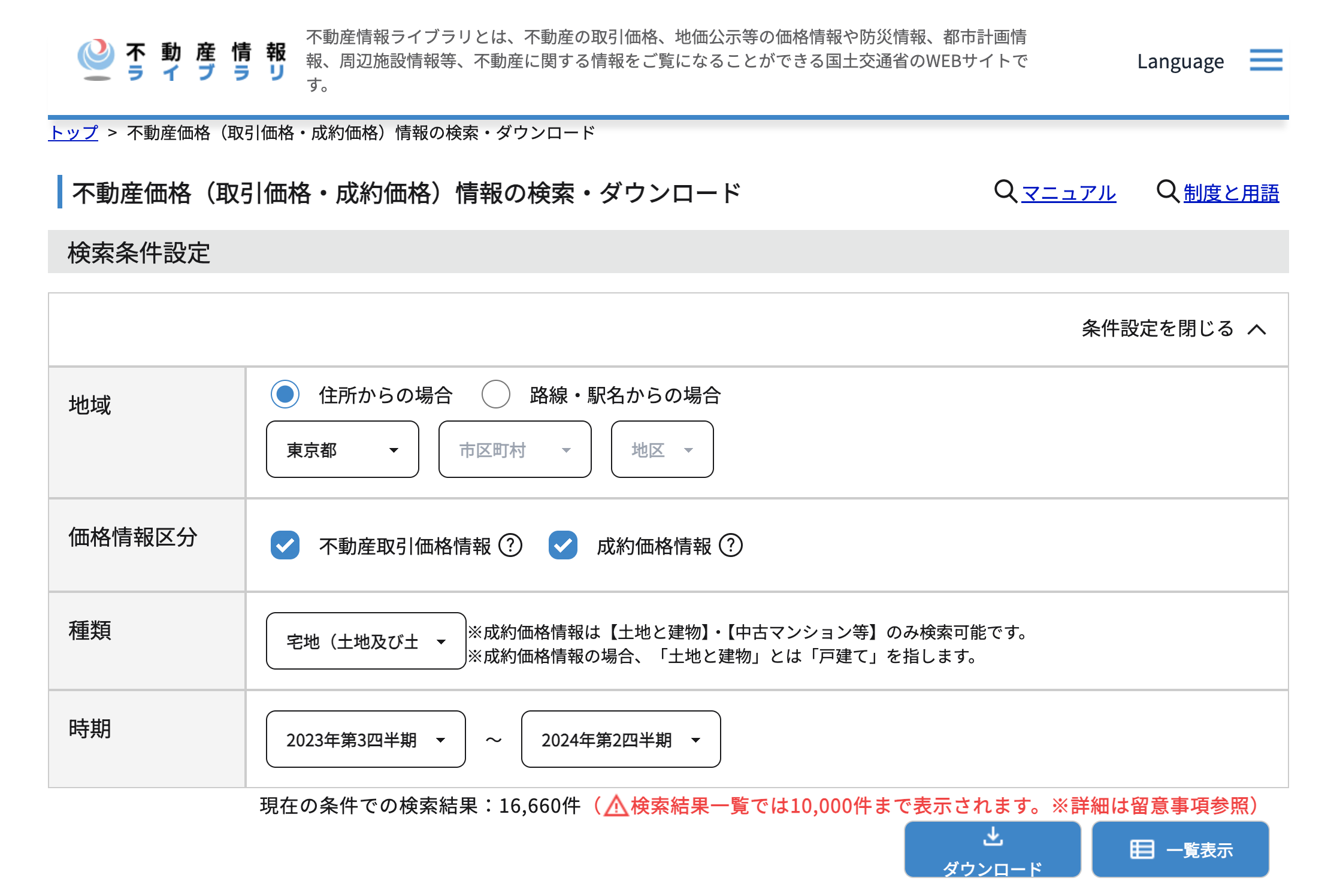
Task: Click the magnifier icon beside マニュアル
Action: tap(1005, 192)
